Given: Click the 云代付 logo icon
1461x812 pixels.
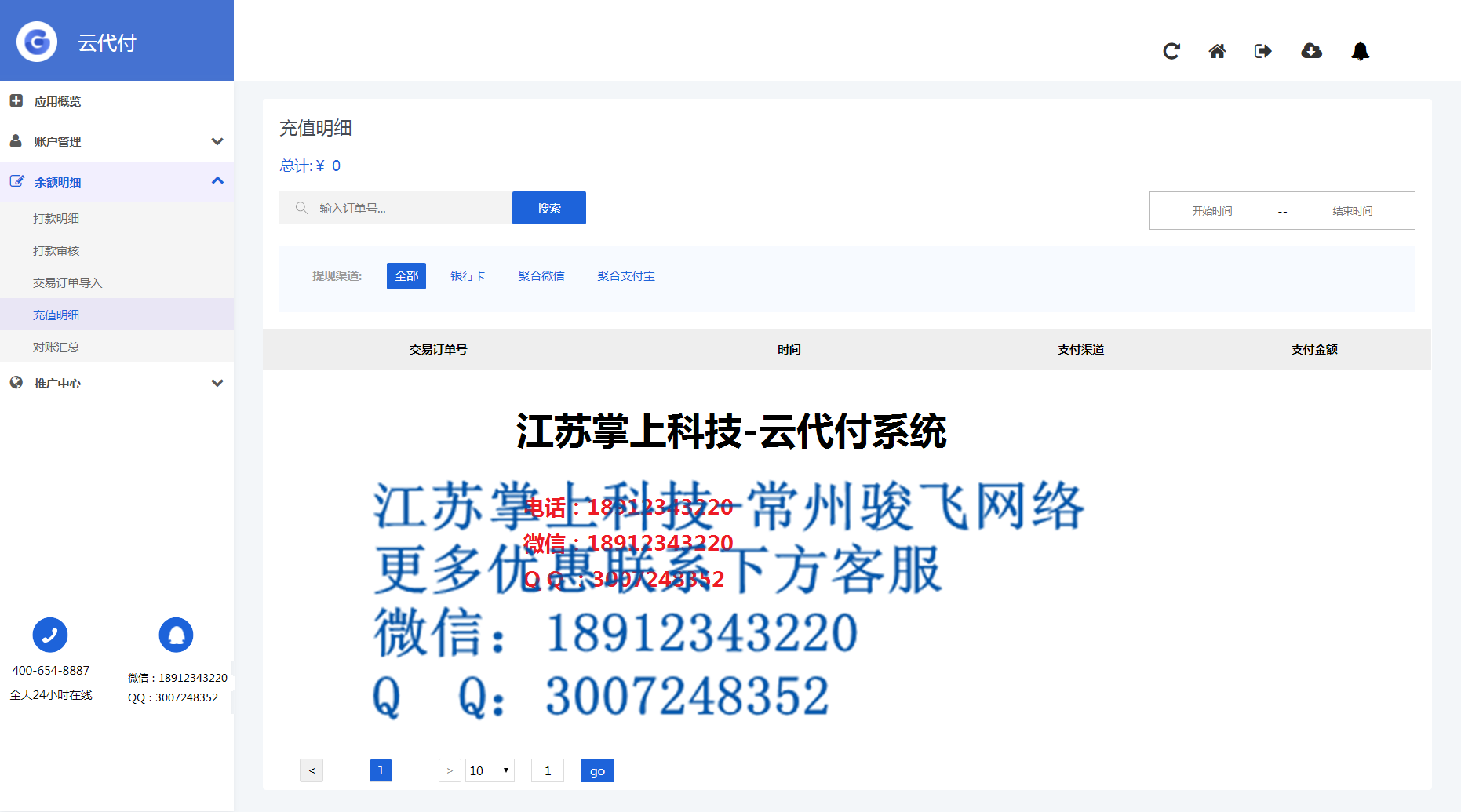Looking at the screenshot, I should 37,42.
